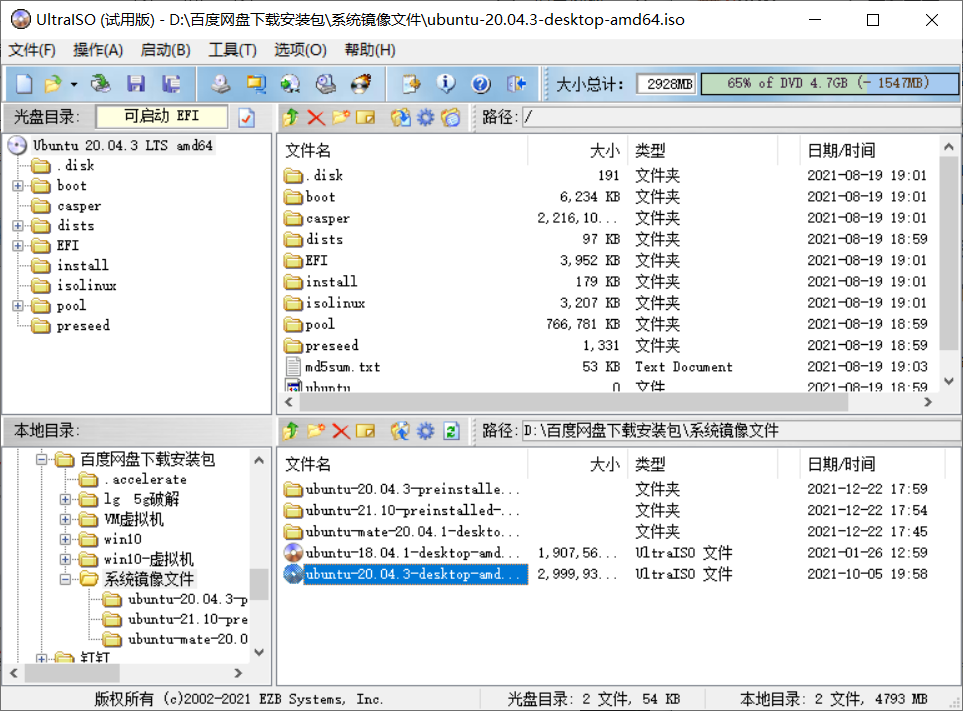Create a new ISO image with the blank-page icon

24,84
